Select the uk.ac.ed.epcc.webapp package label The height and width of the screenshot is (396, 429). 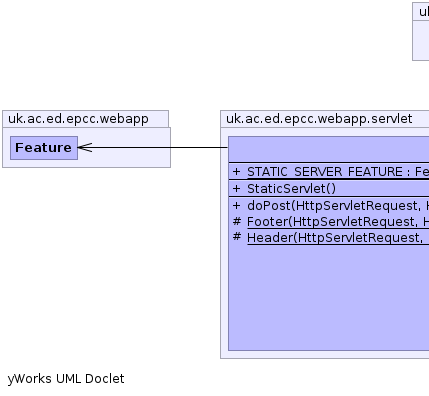click(78, 119)
